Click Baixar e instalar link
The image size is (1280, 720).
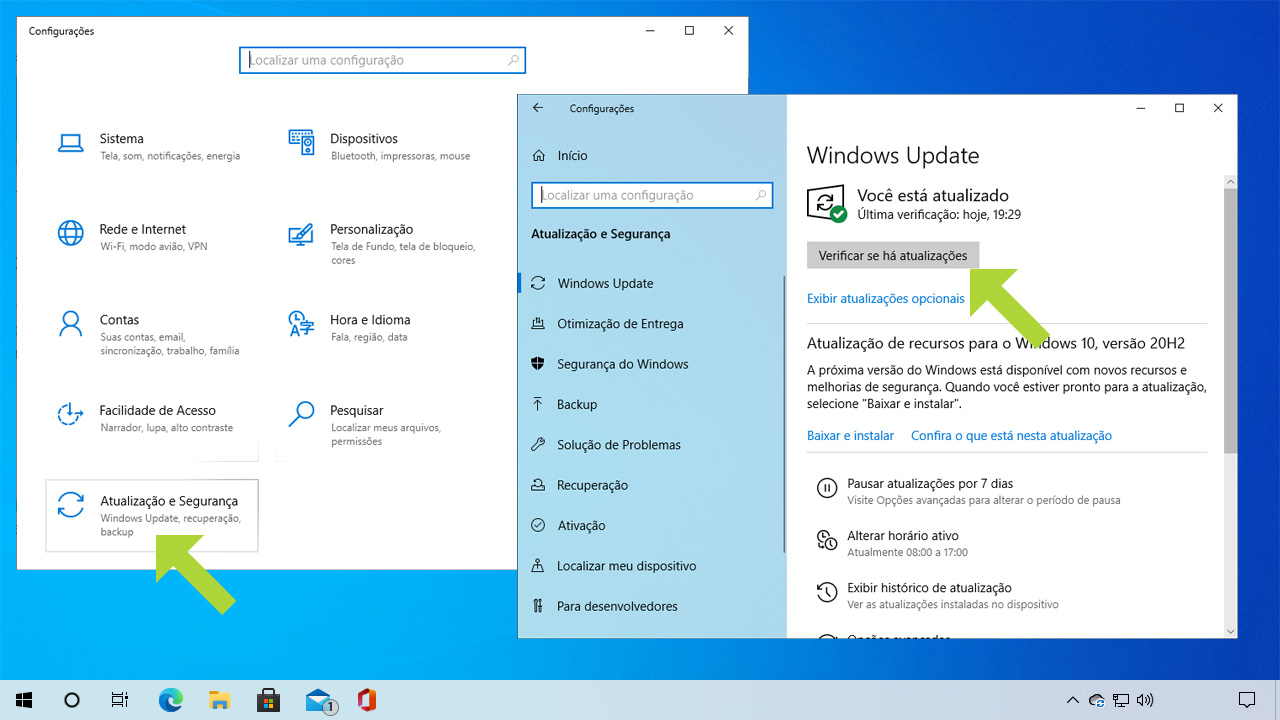(x=850, y=436)
